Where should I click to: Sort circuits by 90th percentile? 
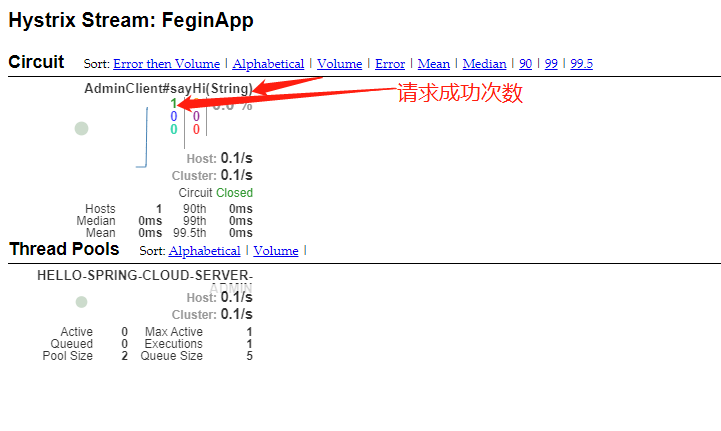click(526, 63)
